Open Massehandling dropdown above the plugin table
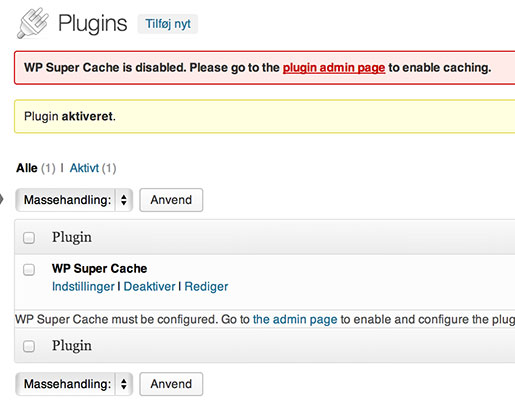 click(x=74, y=200)
